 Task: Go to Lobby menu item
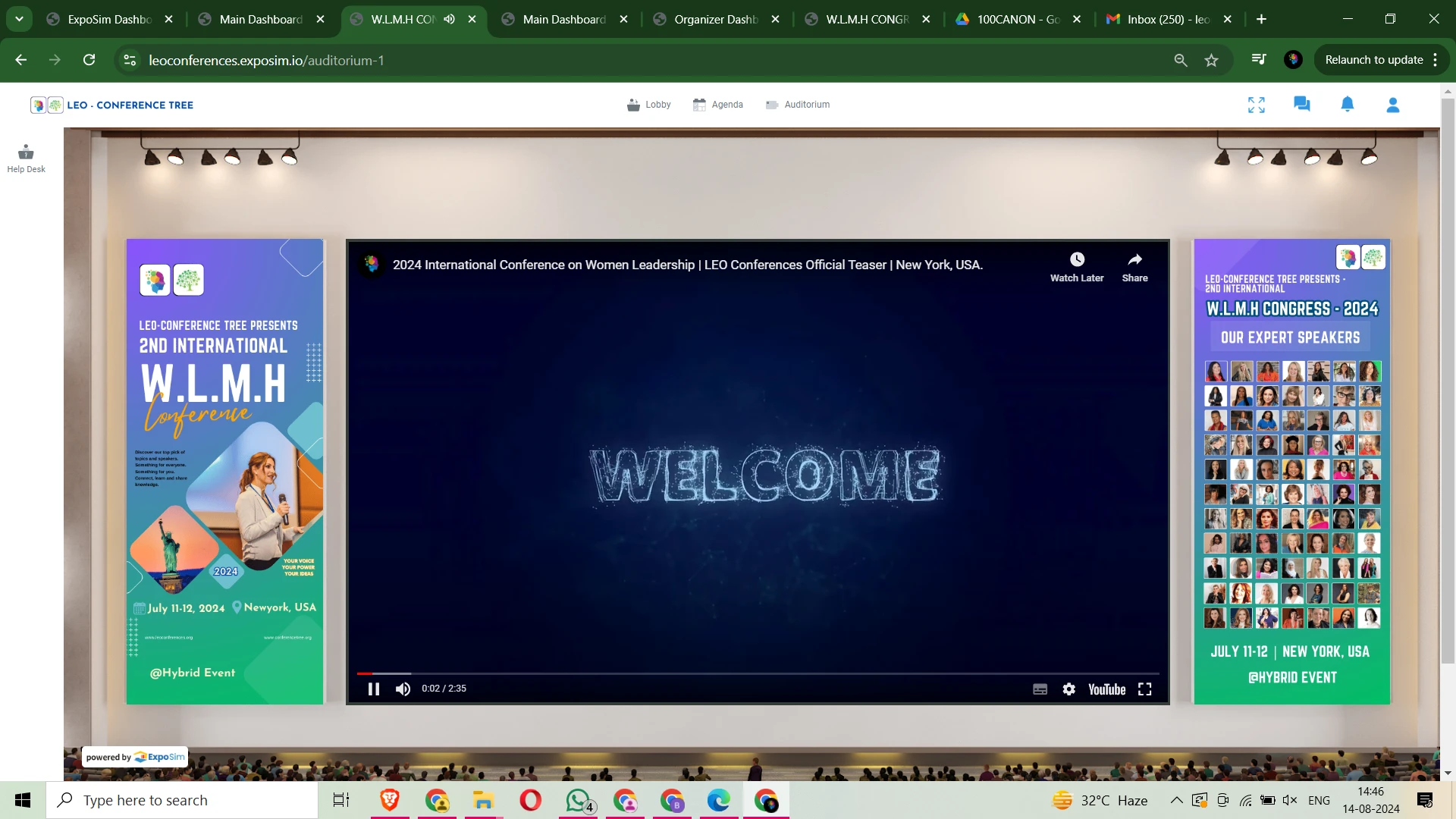tap(649, 105)
